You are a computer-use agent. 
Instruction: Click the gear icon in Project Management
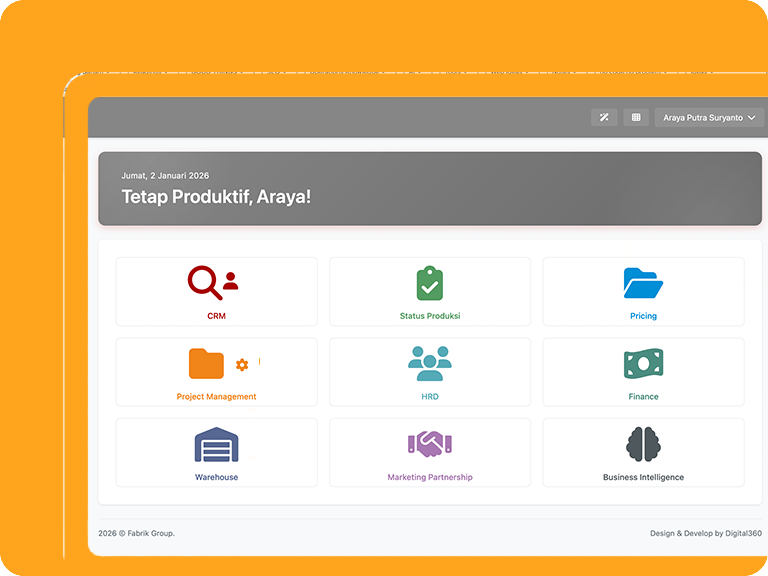click(242, 364)
